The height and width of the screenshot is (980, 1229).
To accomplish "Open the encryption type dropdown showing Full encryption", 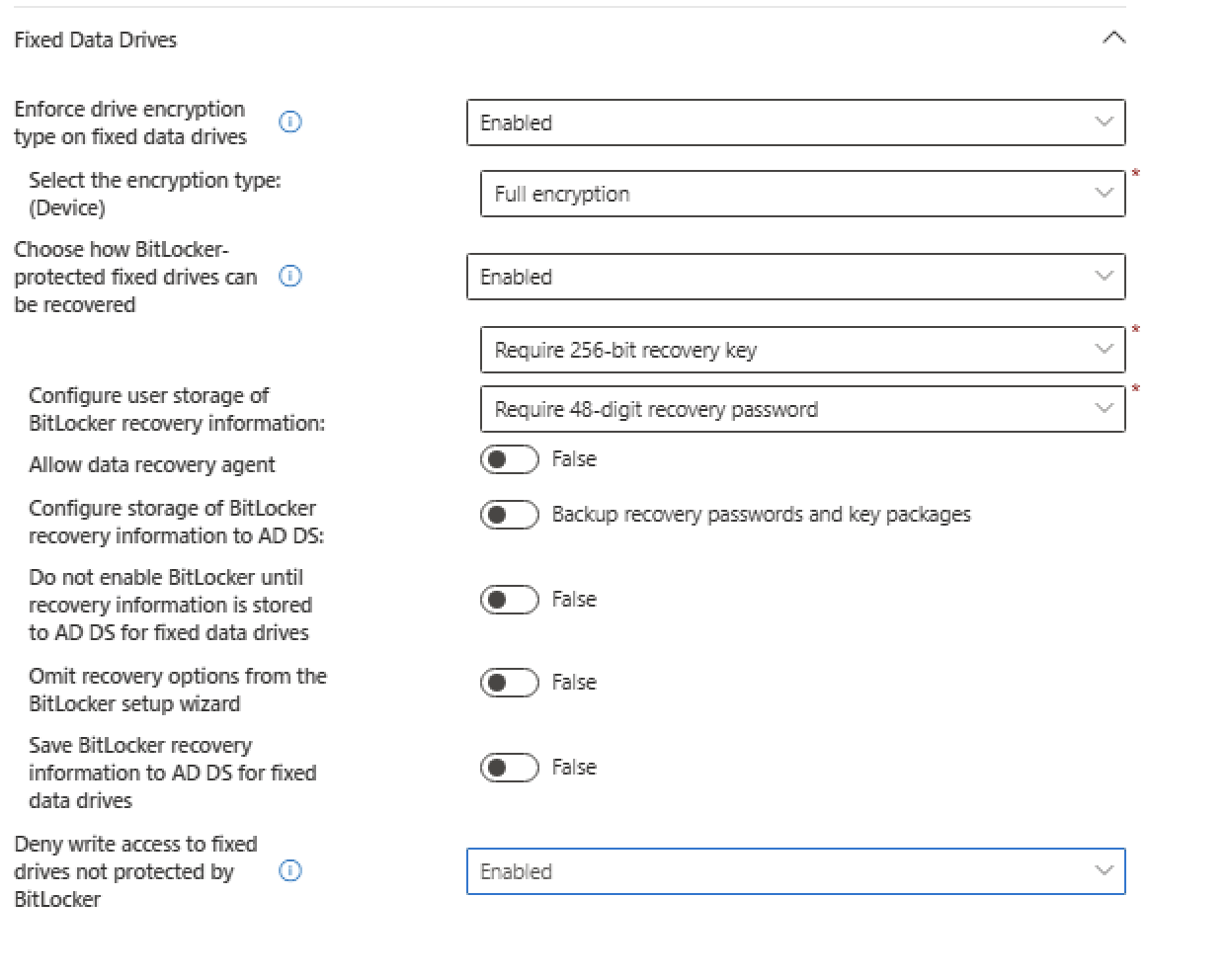I will click(802, 194).
